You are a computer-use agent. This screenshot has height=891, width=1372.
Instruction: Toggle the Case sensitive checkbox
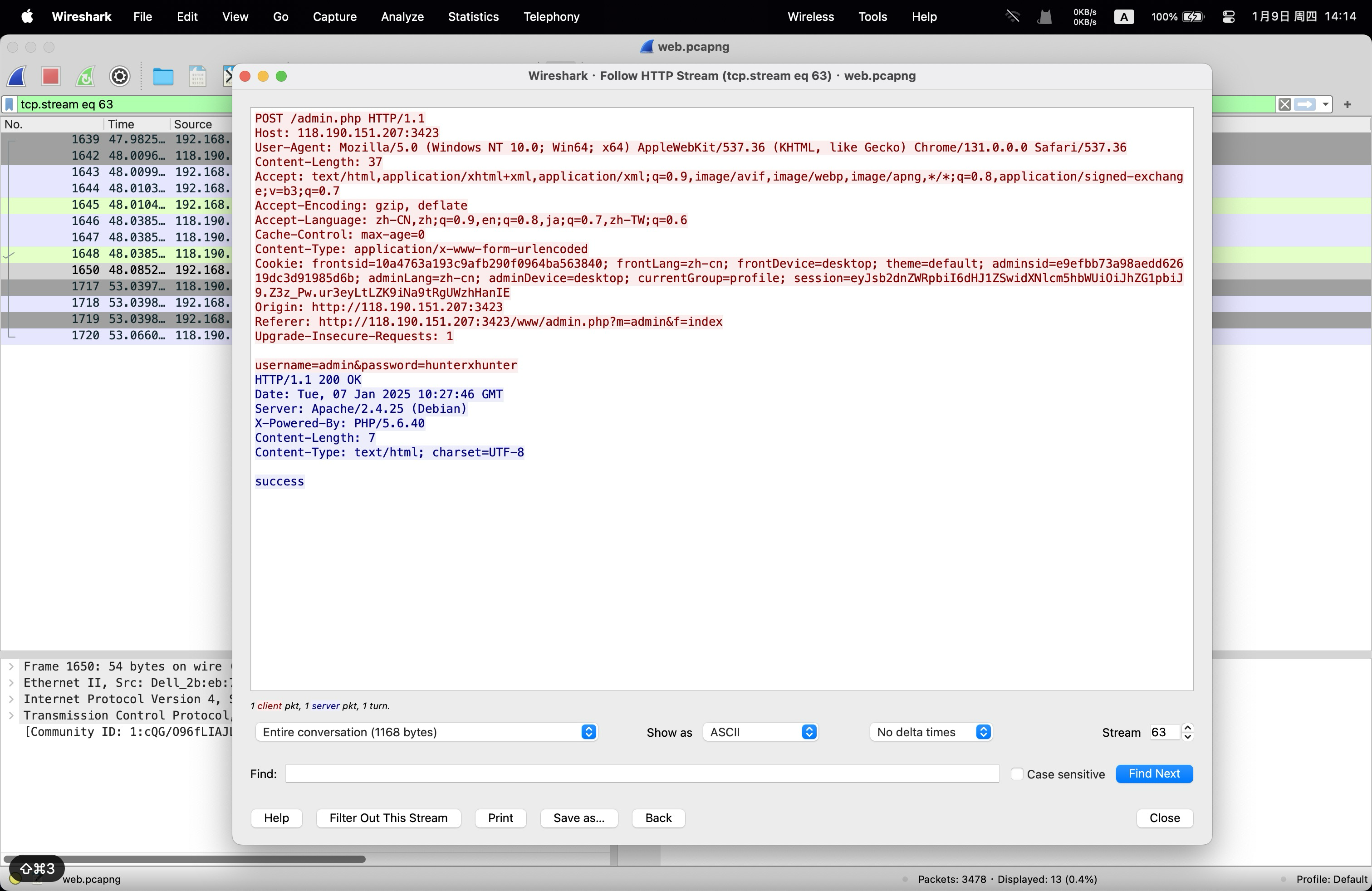pos(1017,774)
